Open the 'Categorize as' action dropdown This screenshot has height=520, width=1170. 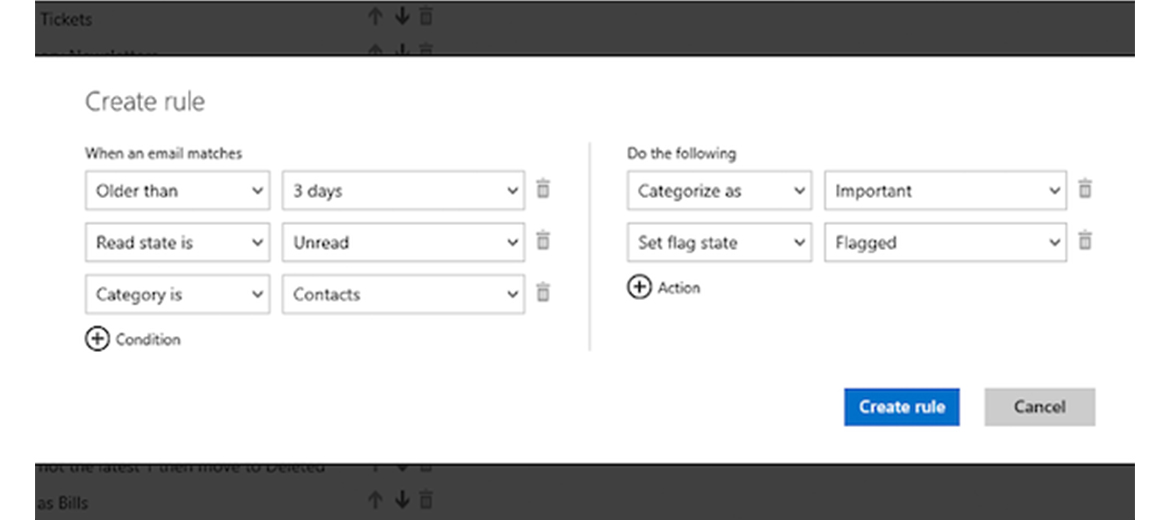[719, 190]
